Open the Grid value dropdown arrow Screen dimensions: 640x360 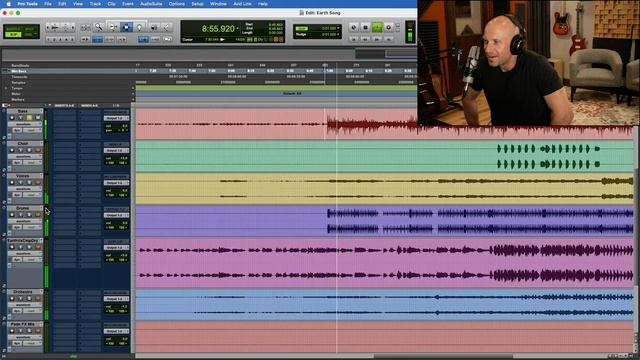click(338, 28)
